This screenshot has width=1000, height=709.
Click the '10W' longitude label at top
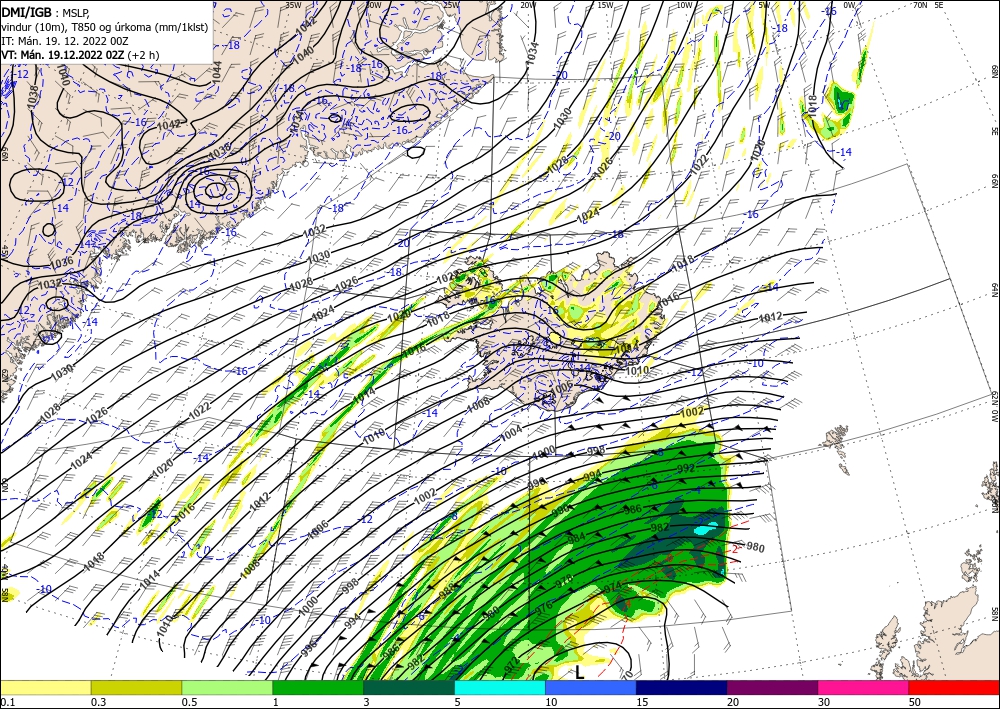[684, 5]
